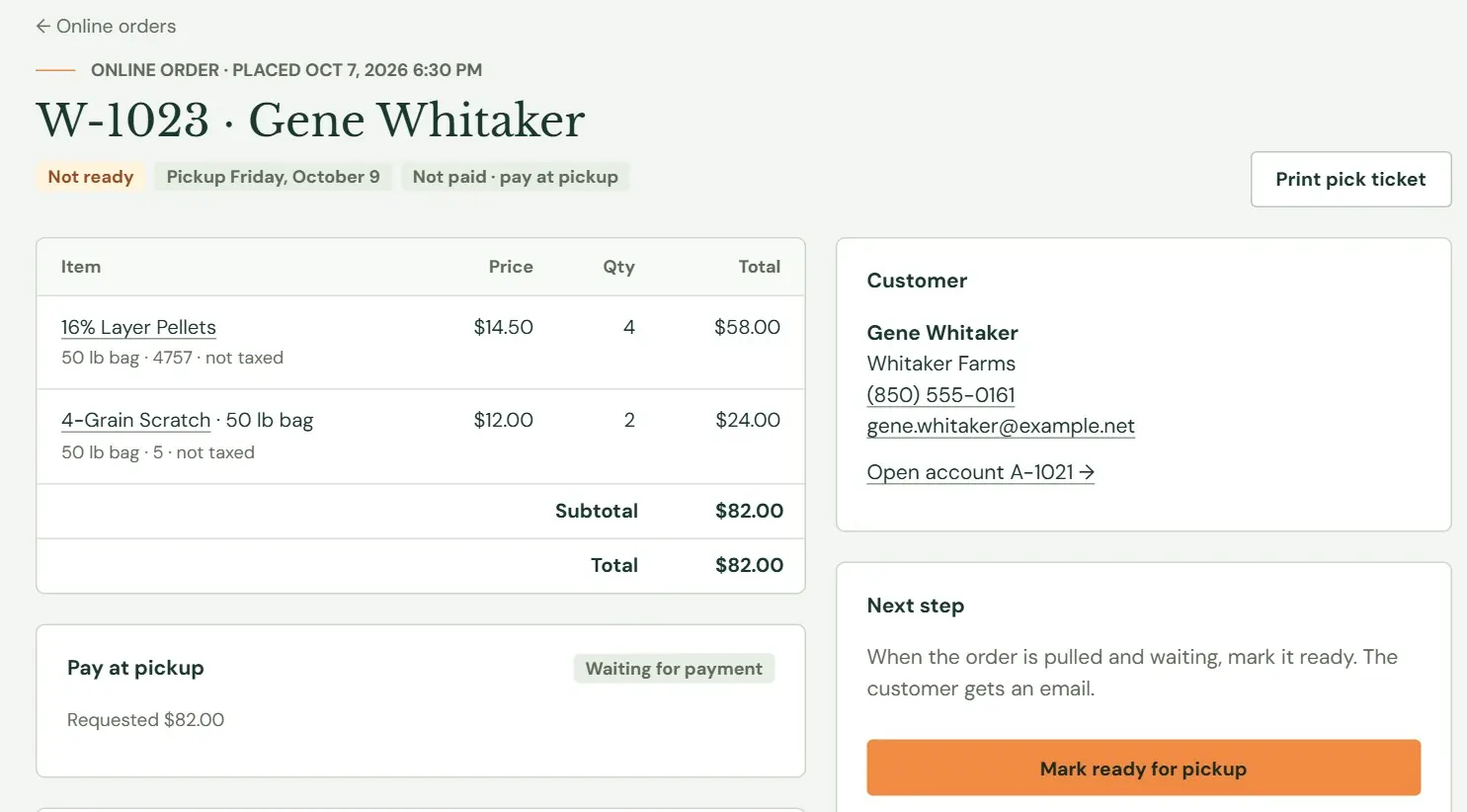Click the Not ready status badge
This screenshot has height=812, width=1467.
click(91, 177)
